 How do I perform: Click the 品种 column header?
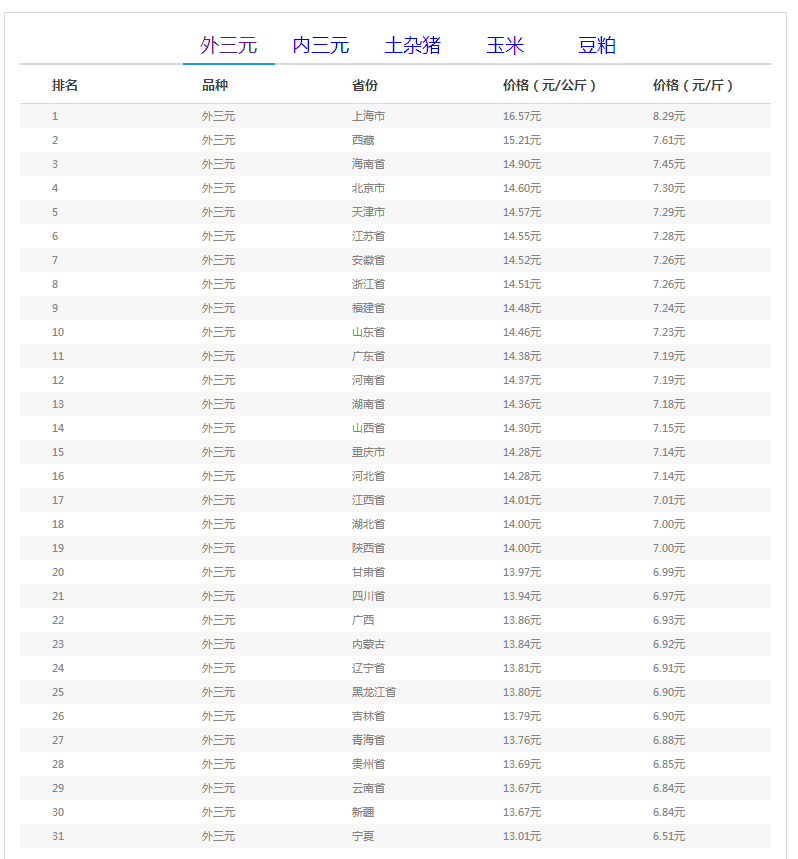(215, 86)
